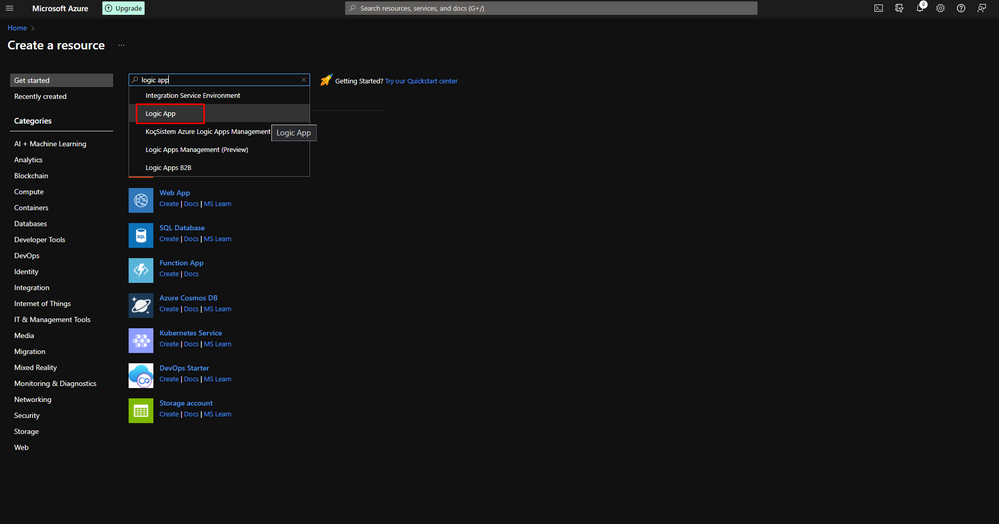Click the SQL Database icon
The image size is (999, 524).
[141, 235]
